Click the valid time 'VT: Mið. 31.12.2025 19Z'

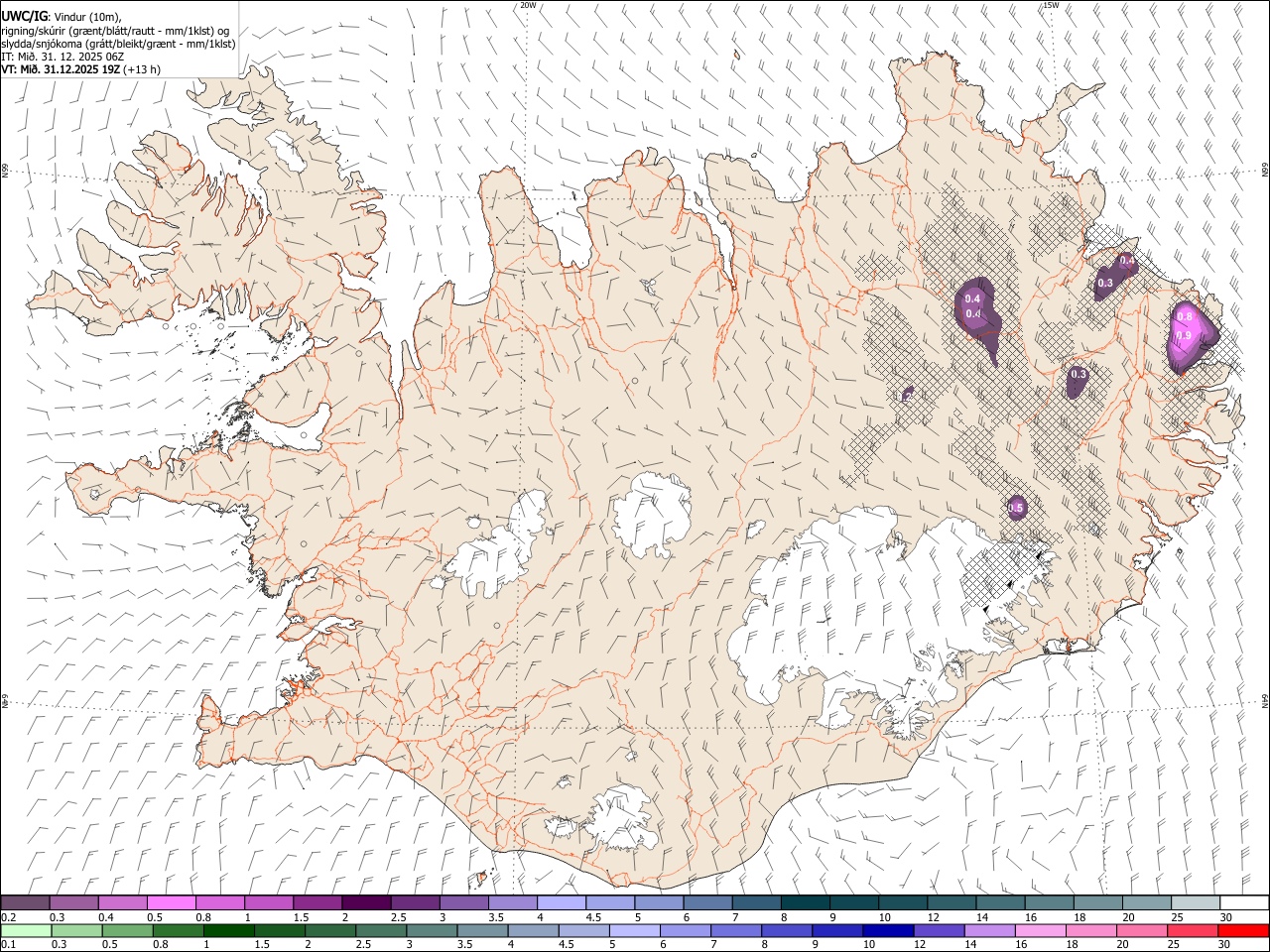pyautogui.click(x=61, y=69)
